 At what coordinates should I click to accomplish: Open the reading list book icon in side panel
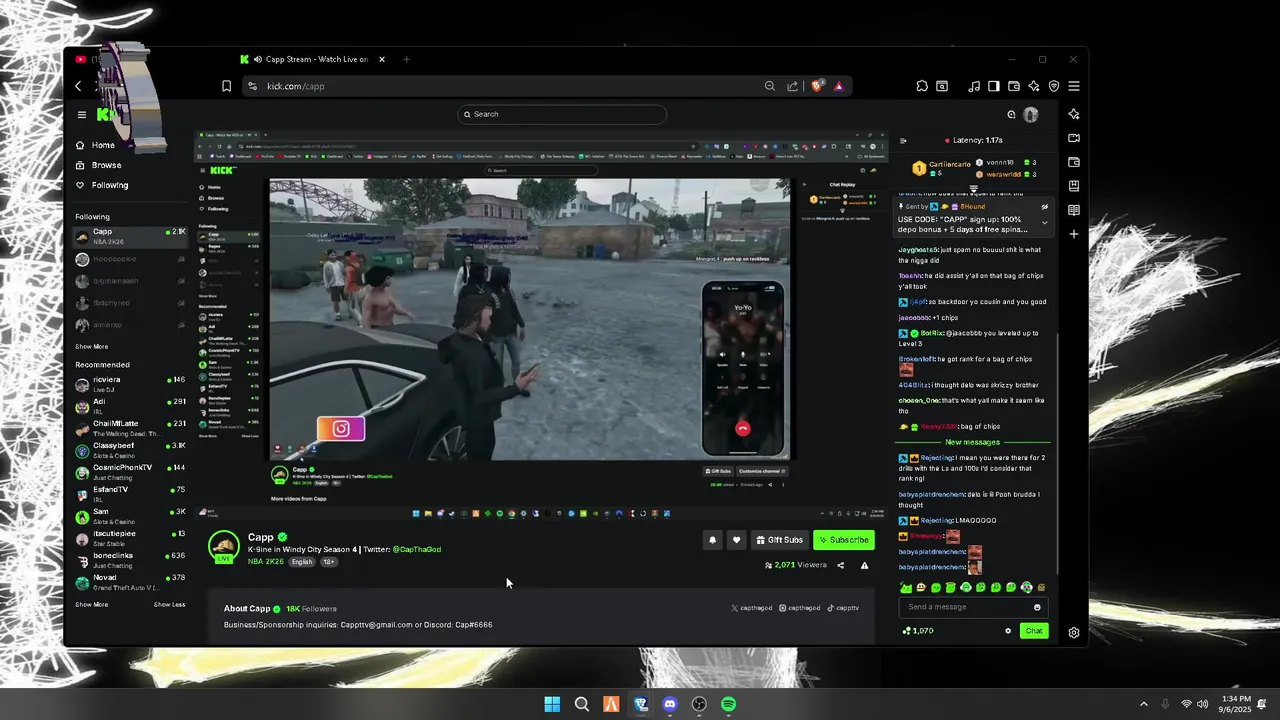click(1074, 210)
